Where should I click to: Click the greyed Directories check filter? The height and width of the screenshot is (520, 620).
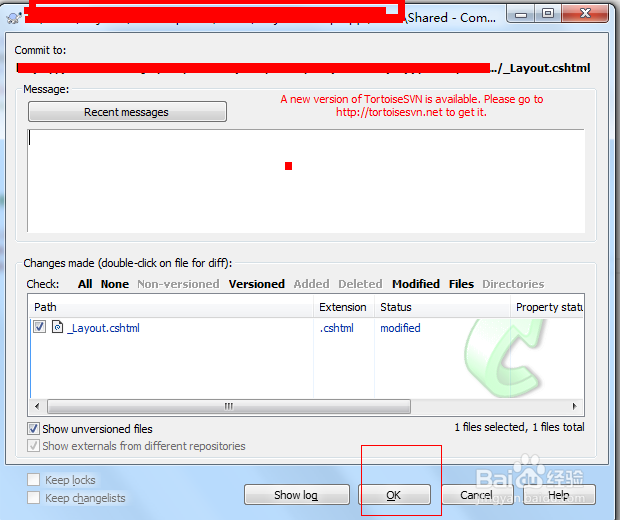513,284
